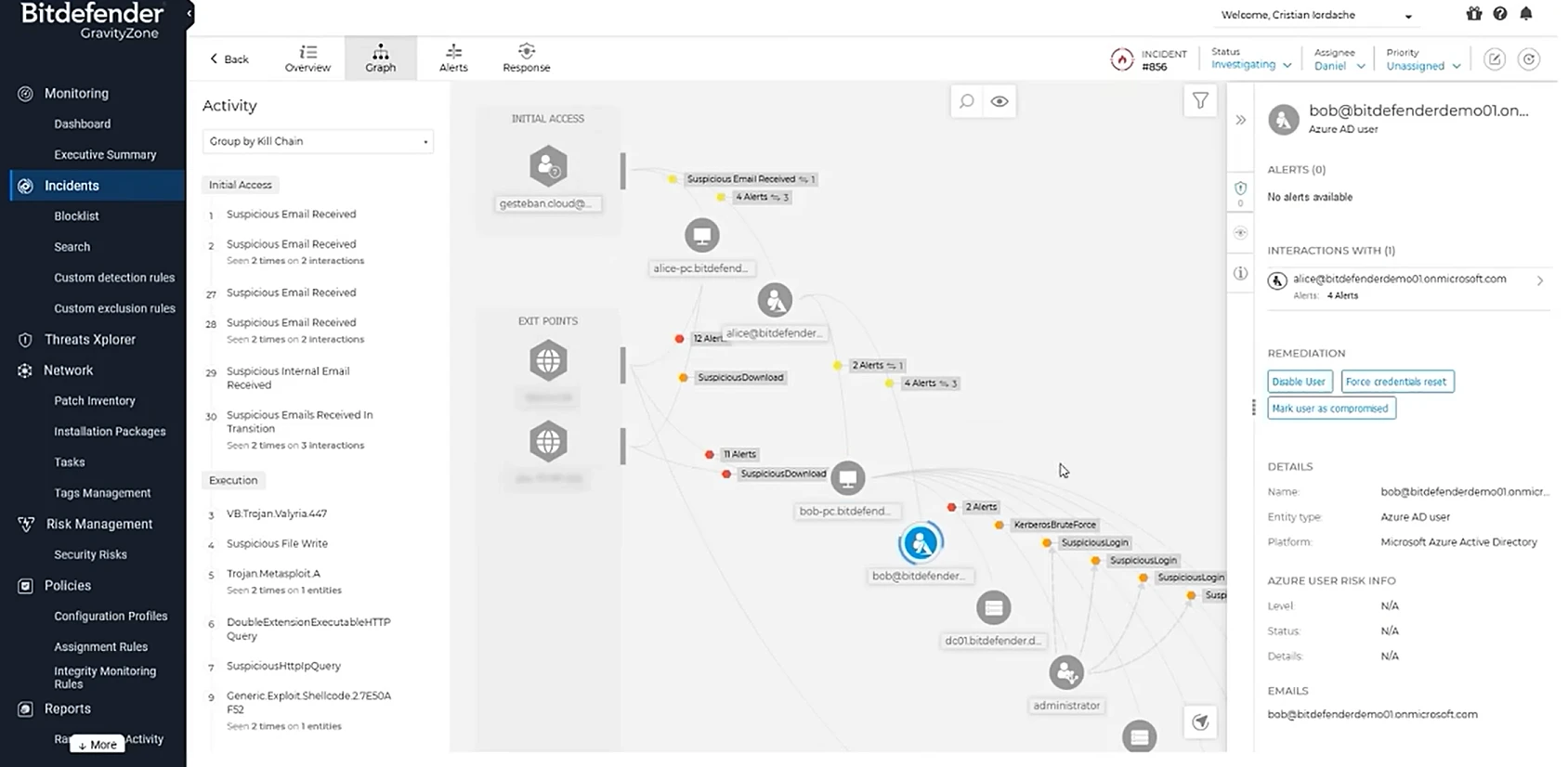Click the second exit point globe node
Image resolution: width=1568 pixels, height=767 pixels.
click(x=548, y=441)
